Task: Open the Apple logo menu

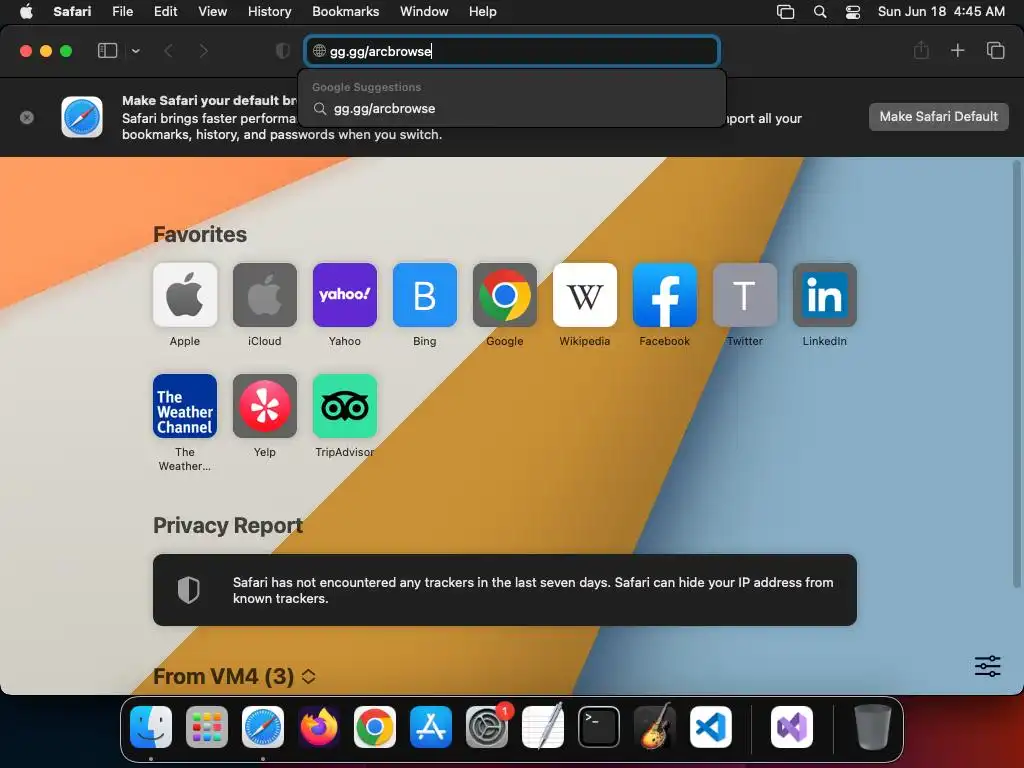Action: 26,11
